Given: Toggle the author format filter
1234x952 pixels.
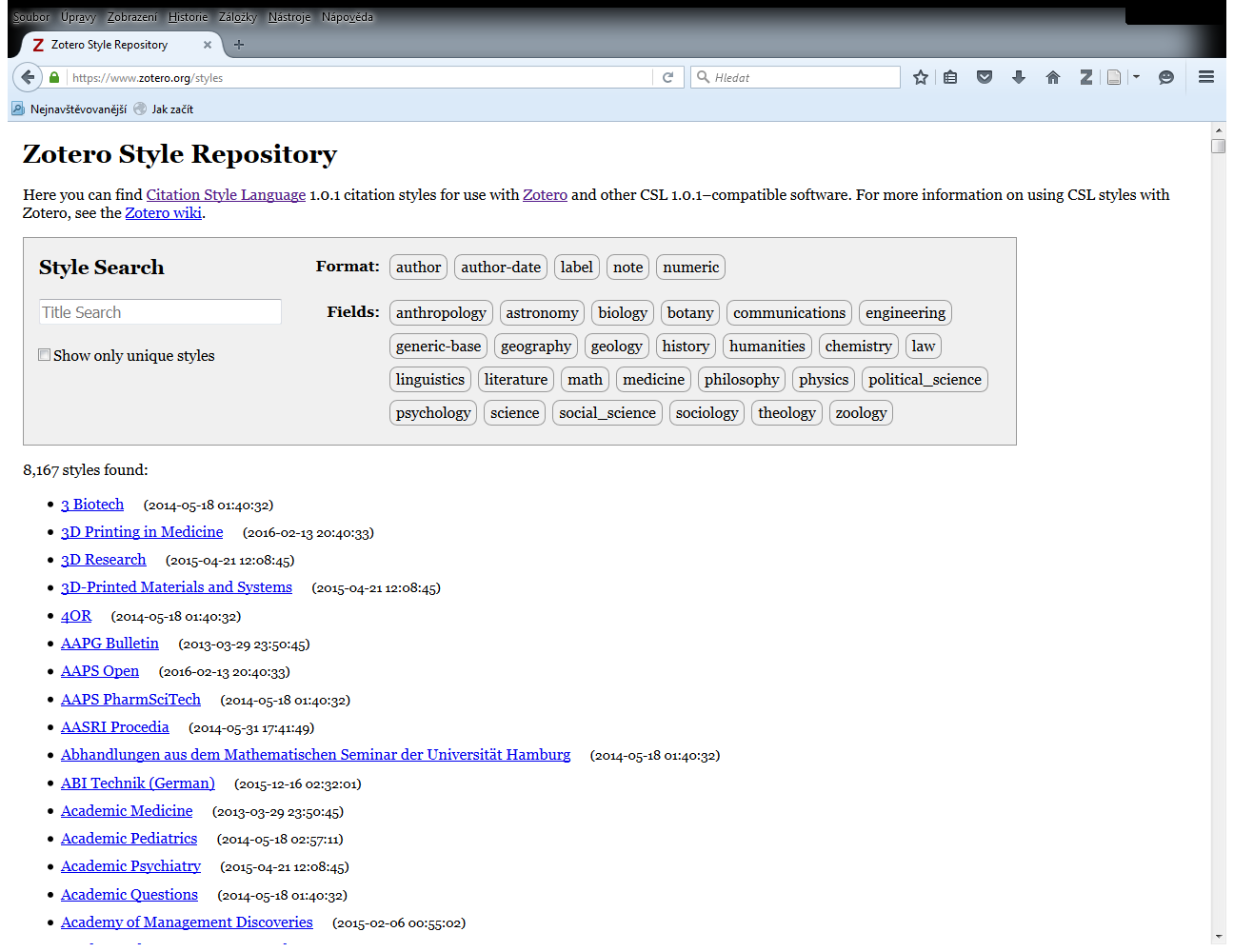Looking at the screenshot, I should (418, 268).
